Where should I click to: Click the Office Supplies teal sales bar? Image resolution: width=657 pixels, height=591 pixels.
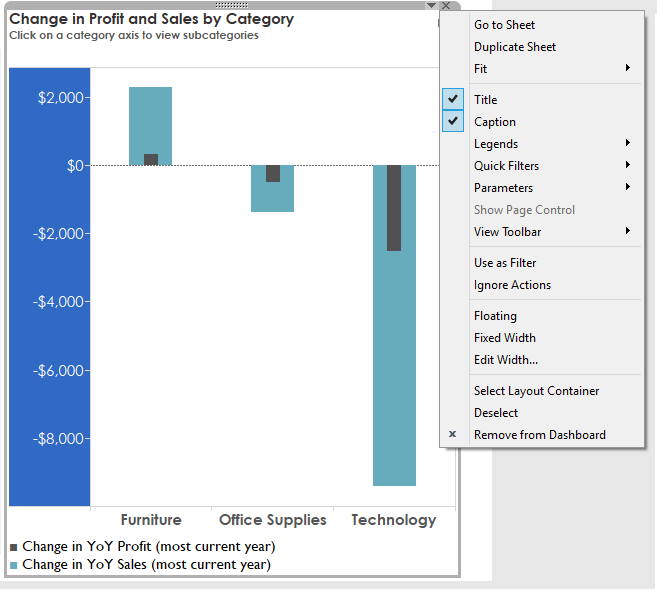click(x=272, y=197)
